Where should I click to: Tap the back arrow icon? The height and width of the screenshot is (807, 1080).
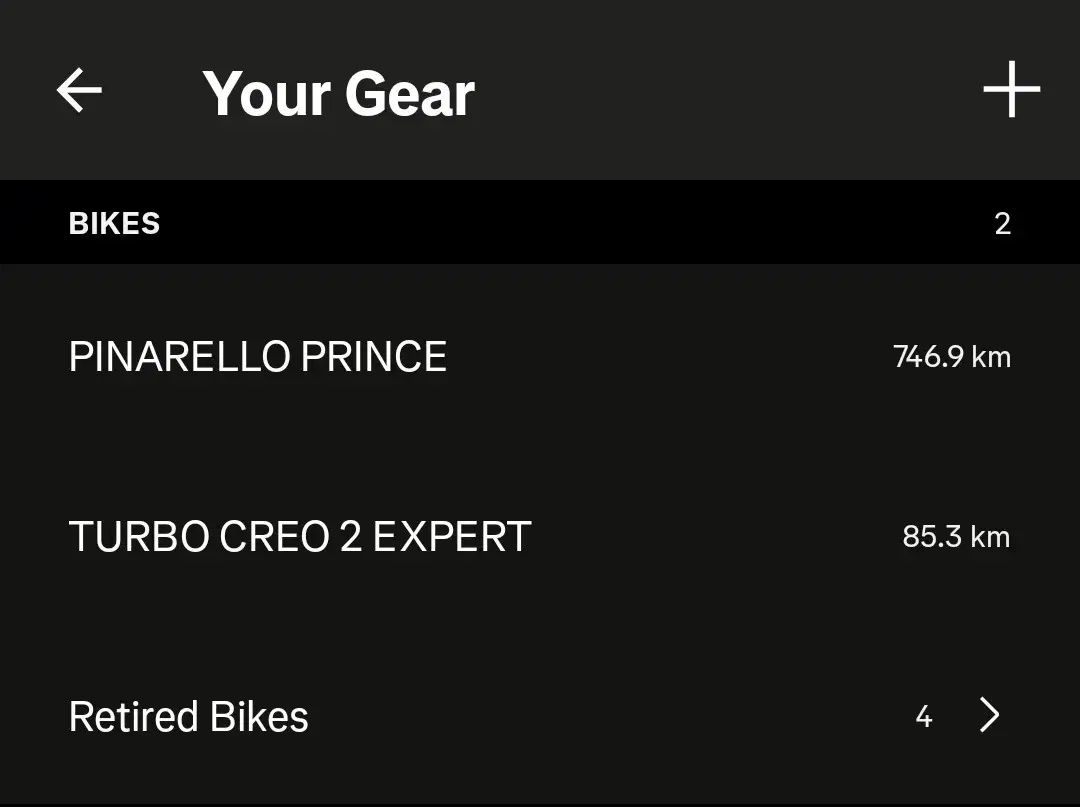(79, 91)
